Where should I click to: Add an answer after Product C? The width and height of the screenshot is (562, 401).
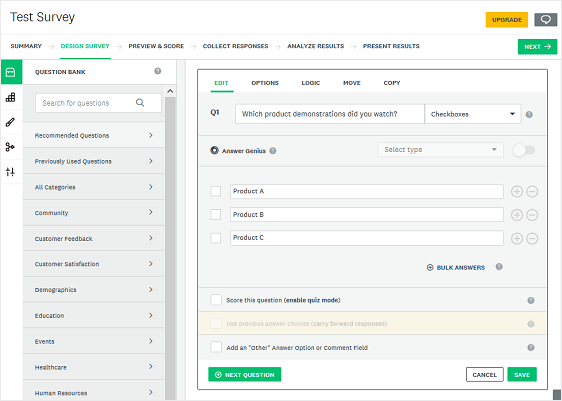click(516, 238)
